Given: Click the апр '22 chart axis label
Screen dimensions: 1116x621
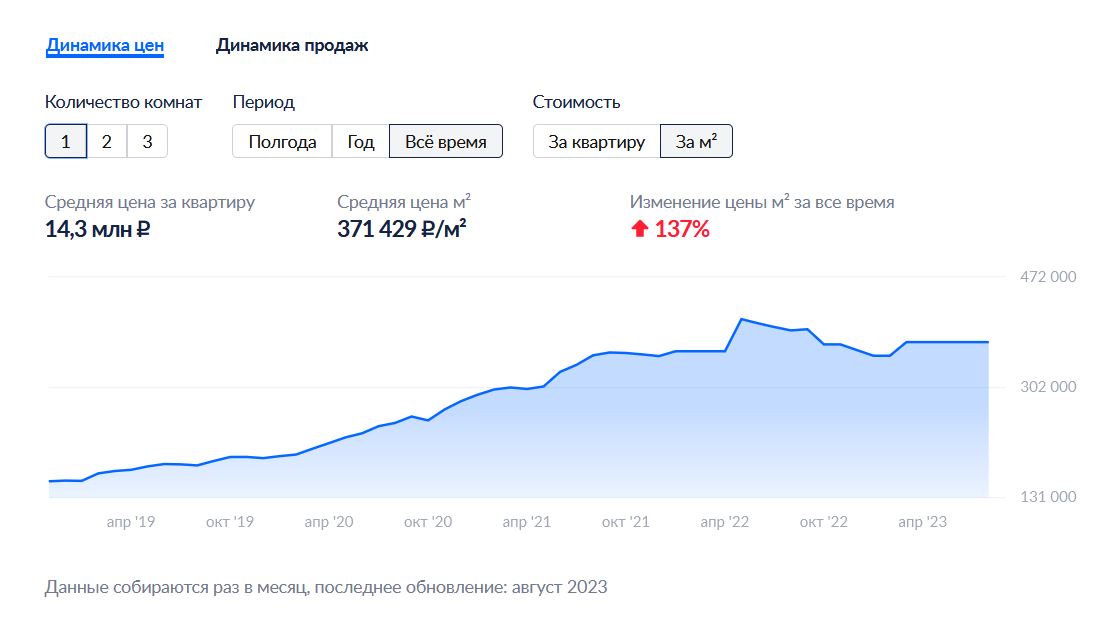Looking at the screenshot, I should coord(725,522).
